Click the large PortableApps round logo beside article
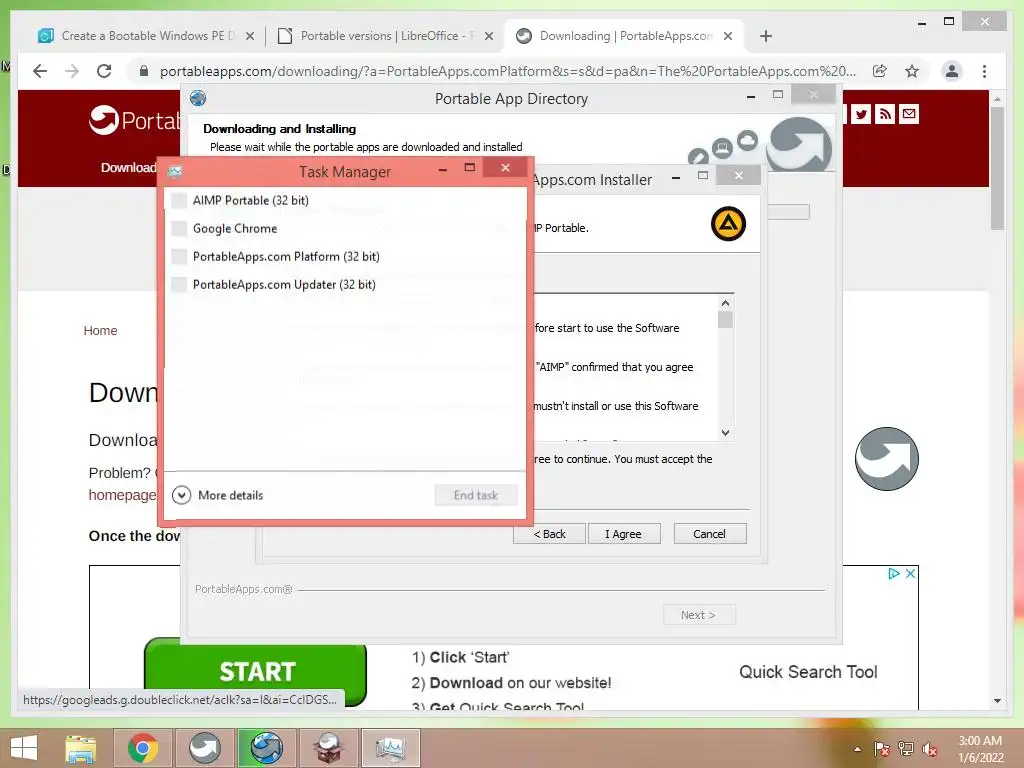 point(886,459)
